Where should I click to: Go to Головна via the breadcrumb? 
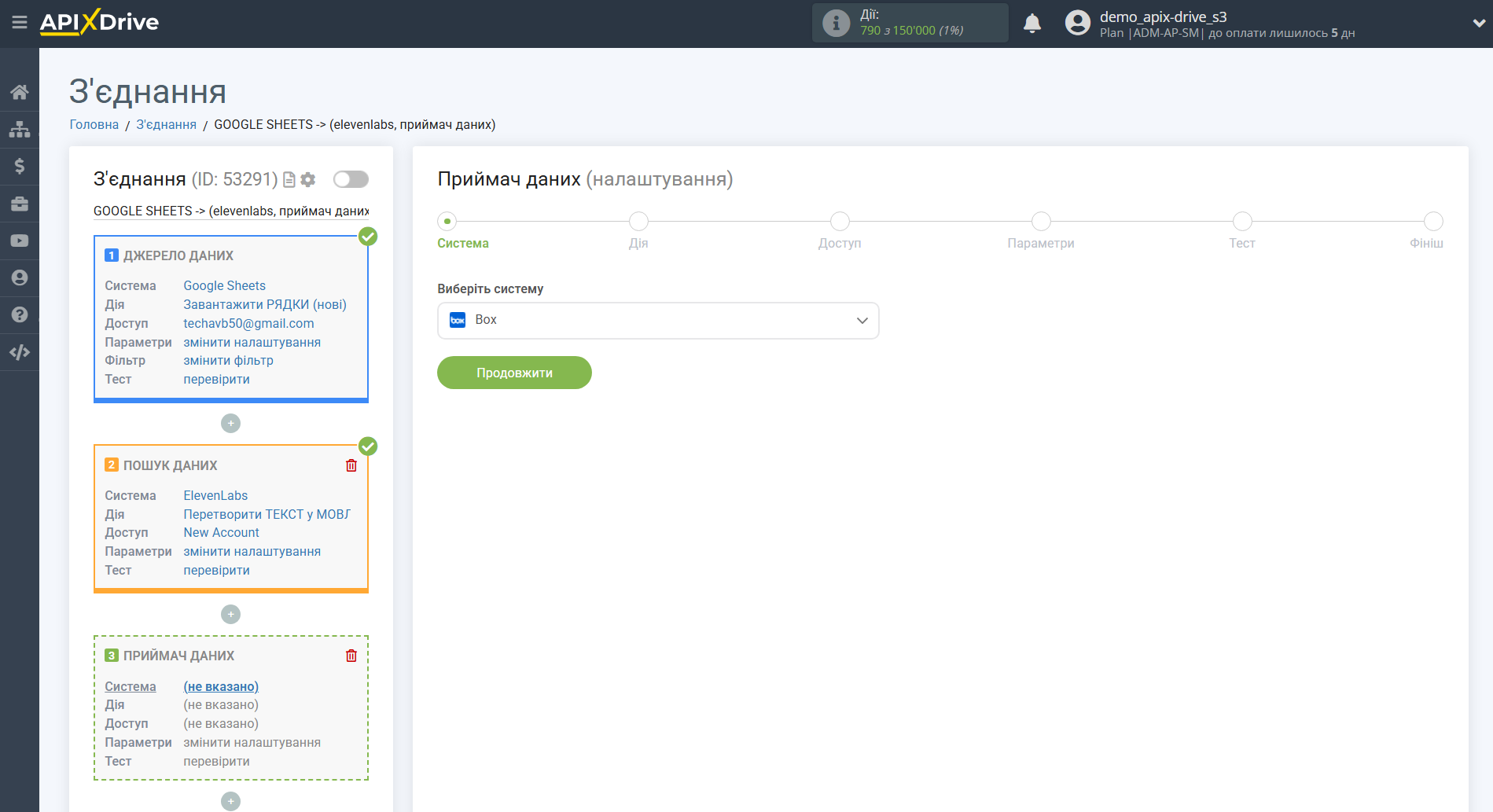pyautogui.click(x=94, y=124)
